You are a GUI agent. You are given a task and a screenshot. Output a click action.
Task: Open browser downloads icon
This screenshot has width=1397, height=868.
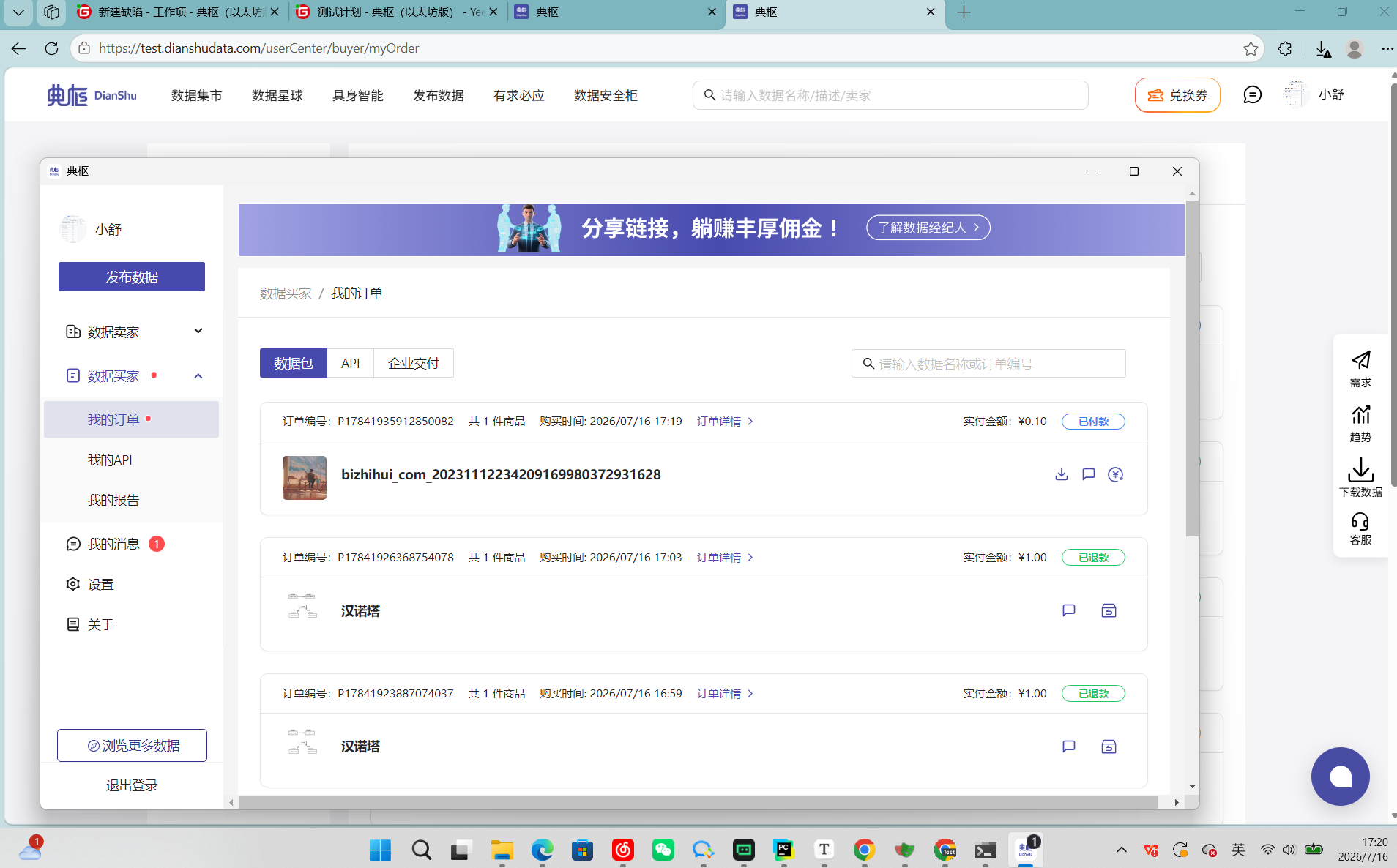[1322, 48]
